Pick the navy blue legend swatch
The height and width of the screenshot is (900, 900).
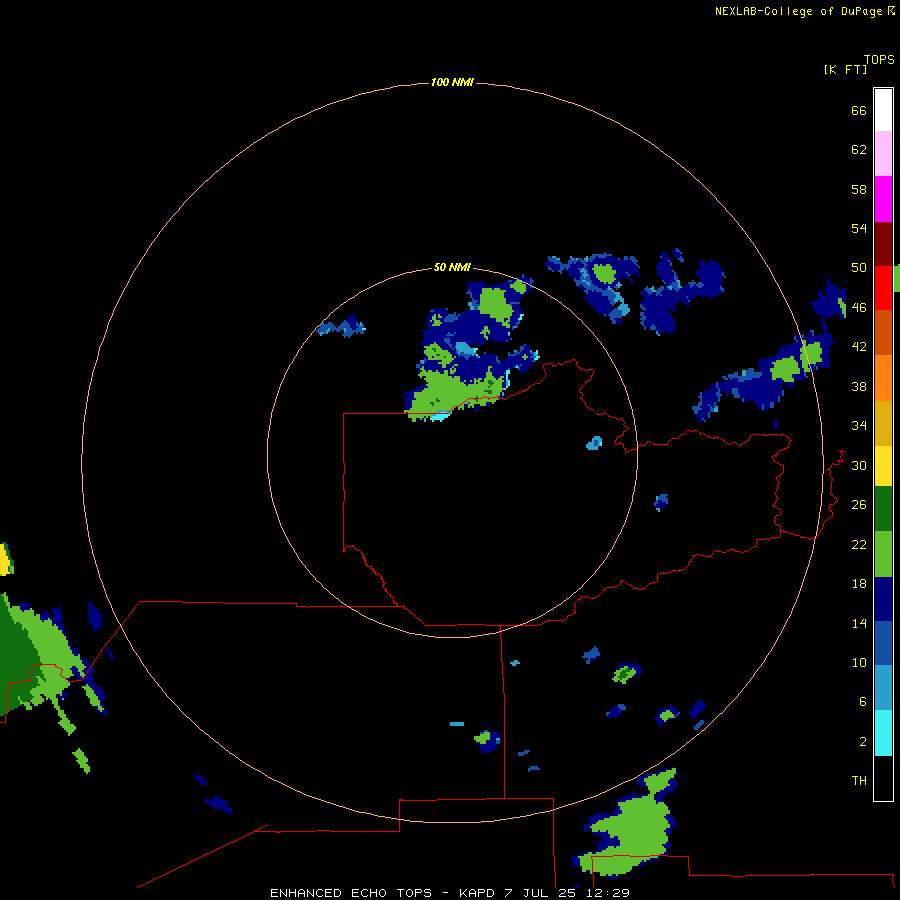click(x=883, y=599)
